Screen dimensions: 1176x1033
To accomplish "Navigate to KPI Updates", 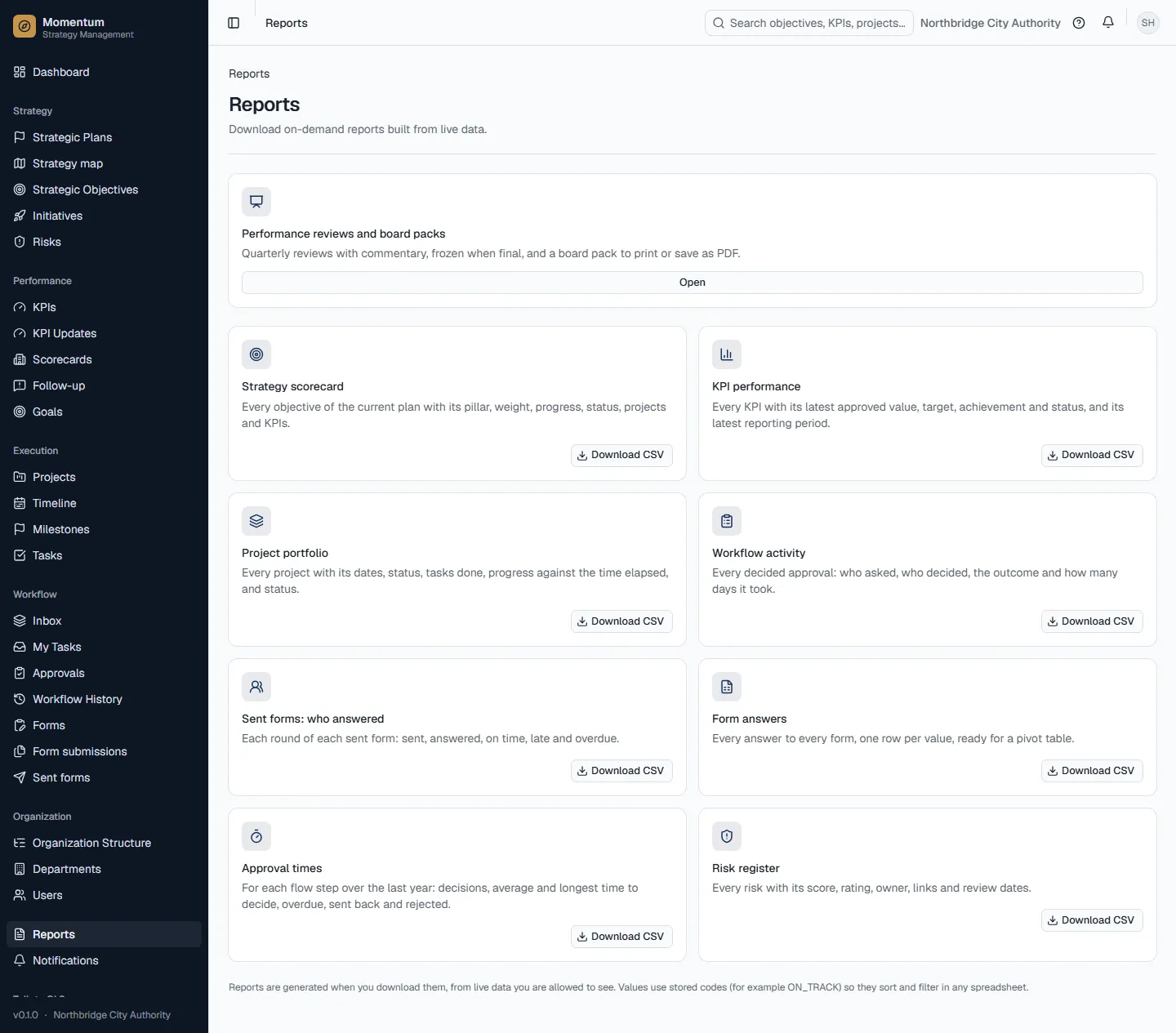I will [104, 333].
